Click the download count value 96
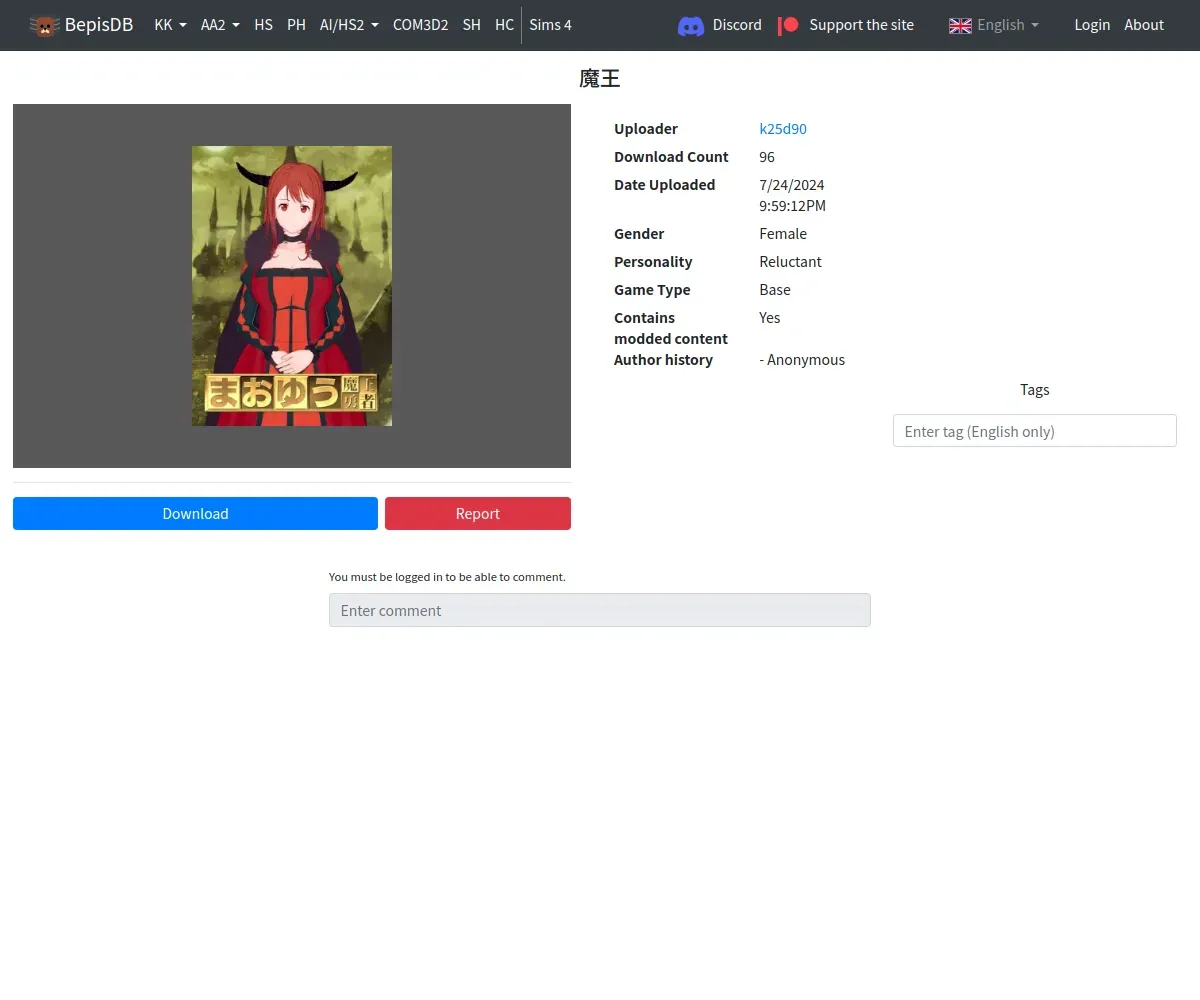 (x=767, y=157)
